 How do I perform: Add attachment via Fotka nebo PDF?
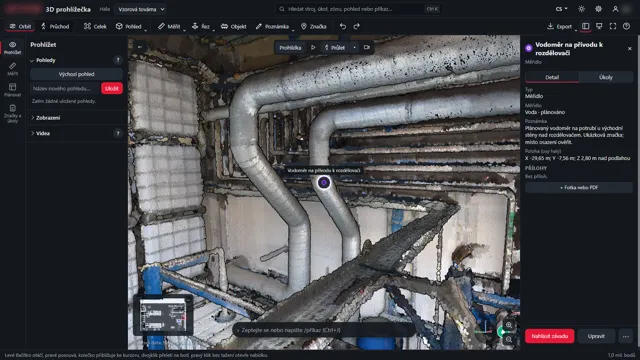pos(579,188)
